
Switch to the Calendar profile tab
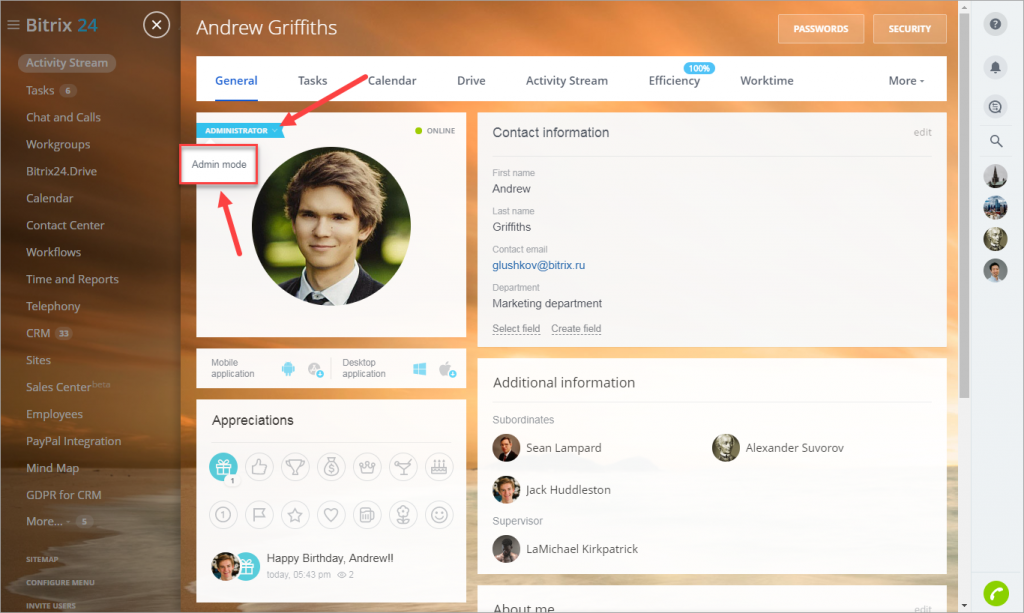392,81
